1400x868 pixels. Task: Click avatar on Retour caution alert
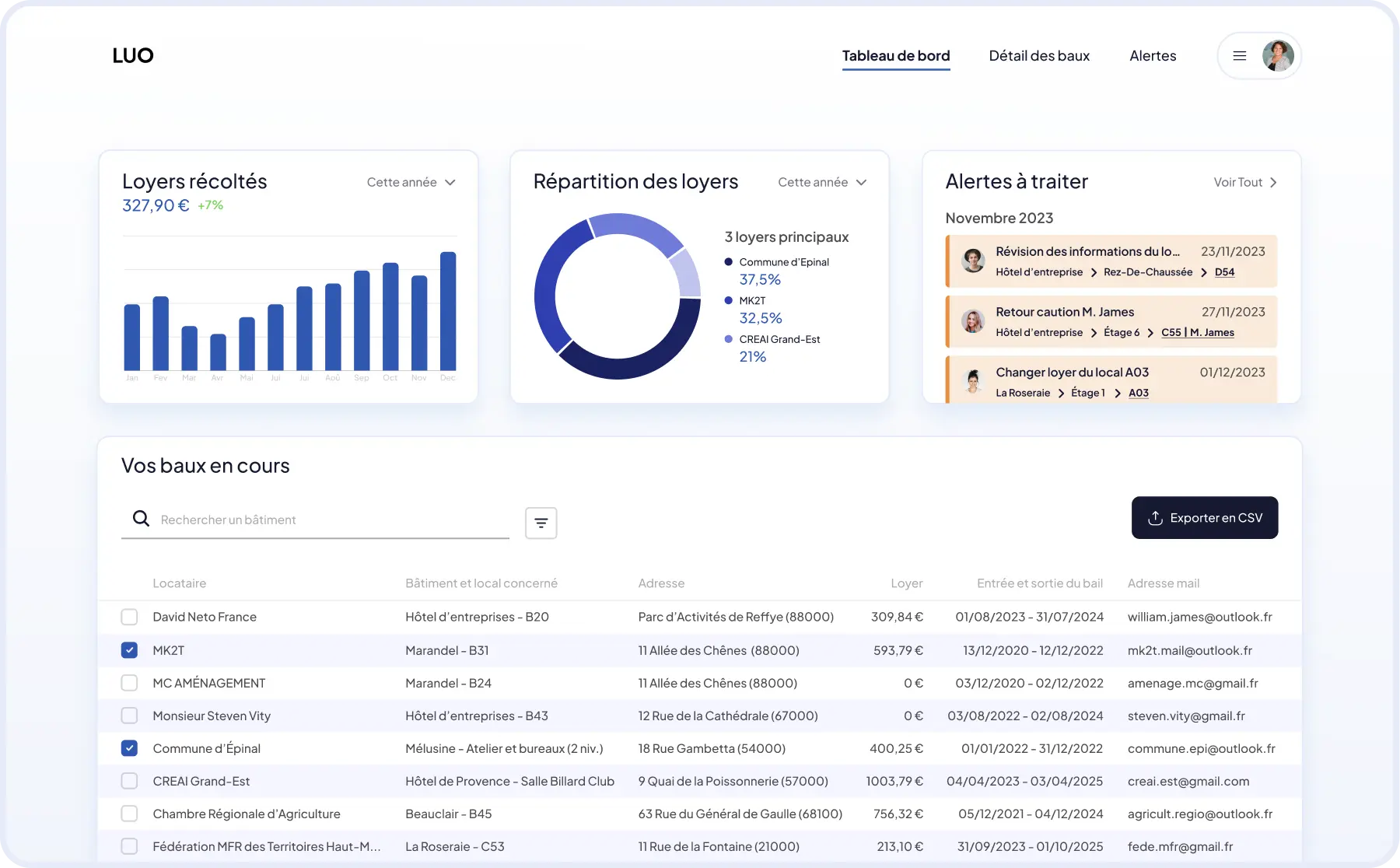[972, 321]
